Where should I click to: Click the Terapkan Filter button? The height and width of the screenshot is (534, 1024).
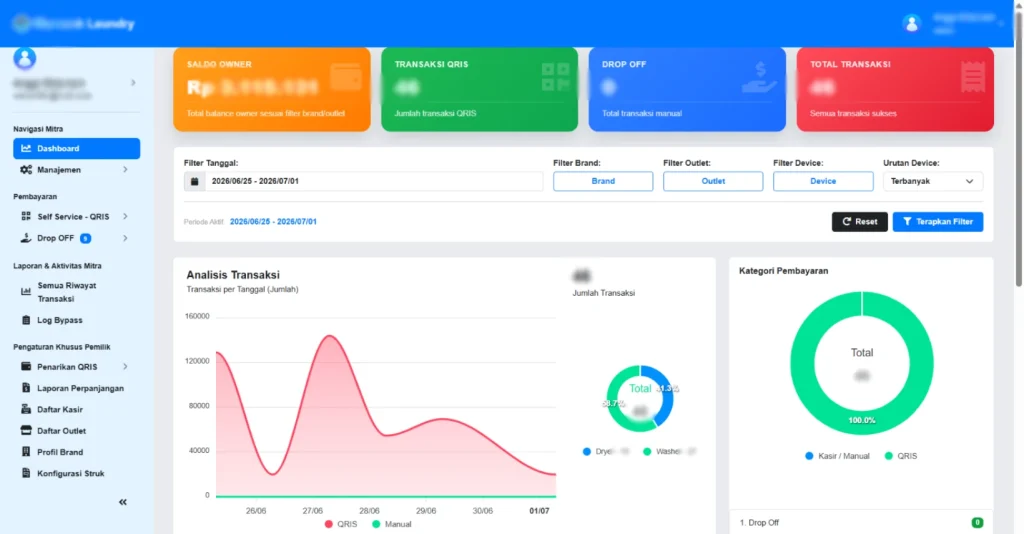click(x=938, y=222)
